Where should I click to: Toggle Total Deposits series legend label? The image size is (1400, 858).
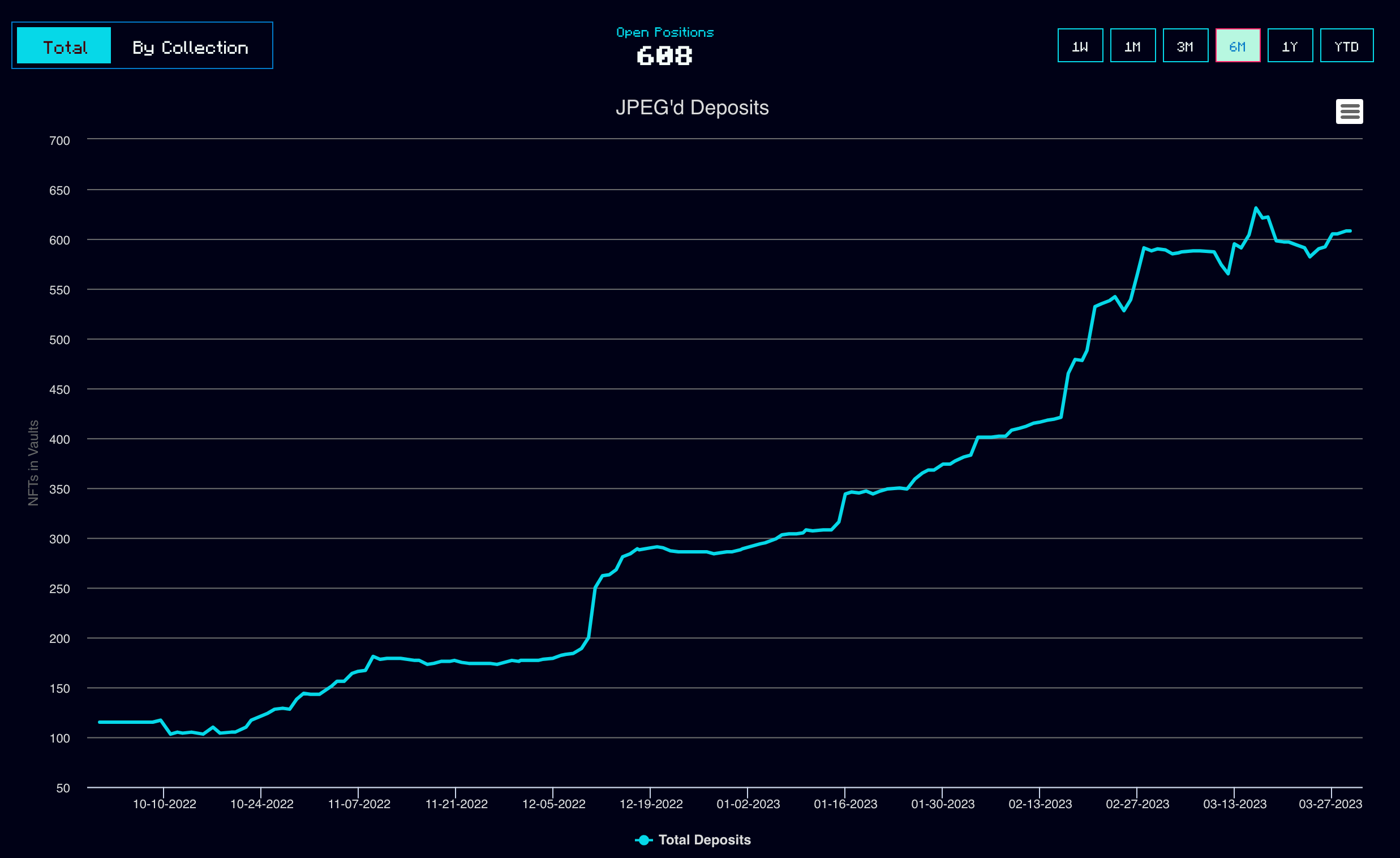[x=704, y=840]
